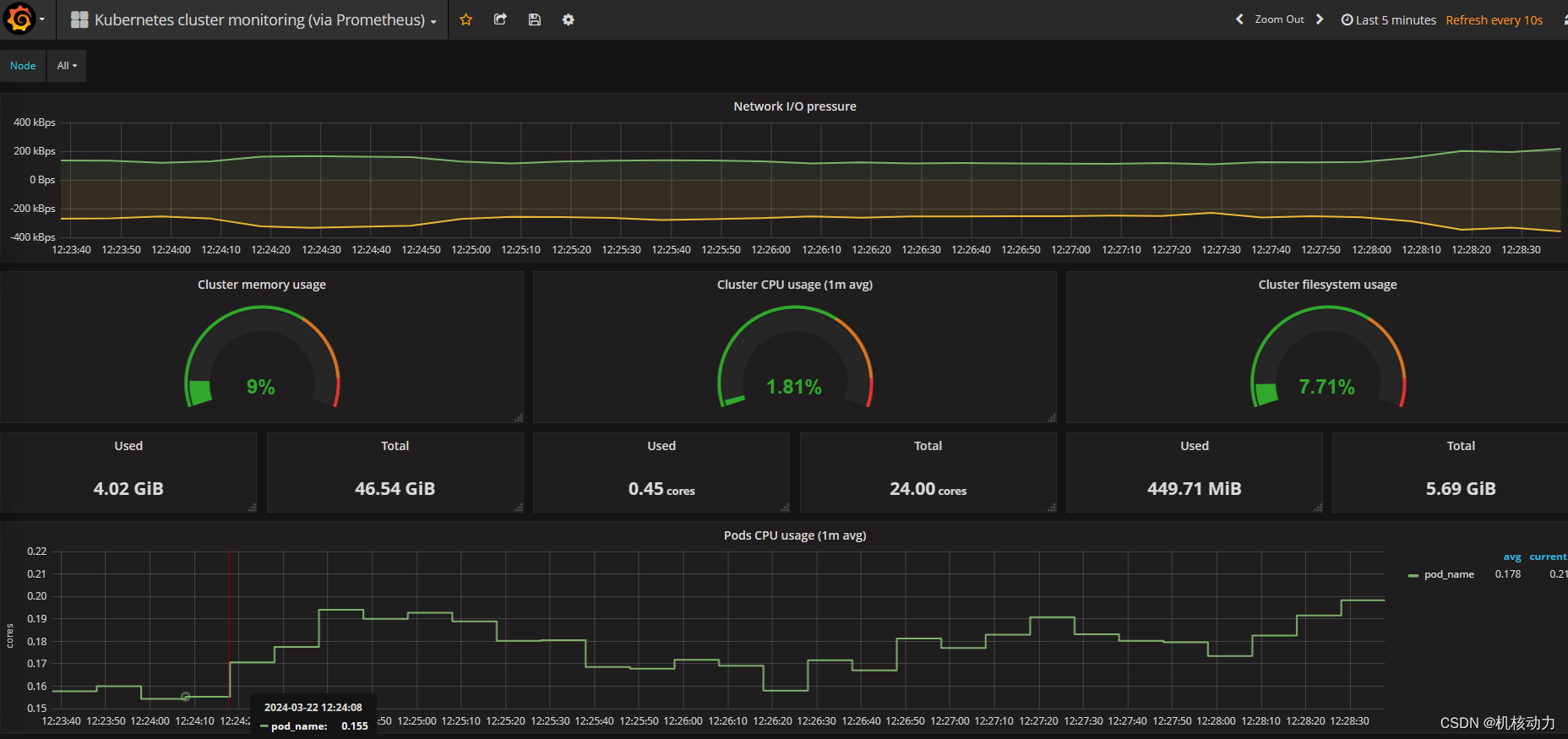Open Cluster CPU usage (1m avg) panel title
Image resolution: width=1568 pixels, height=739 pixels.
point(795,285)
